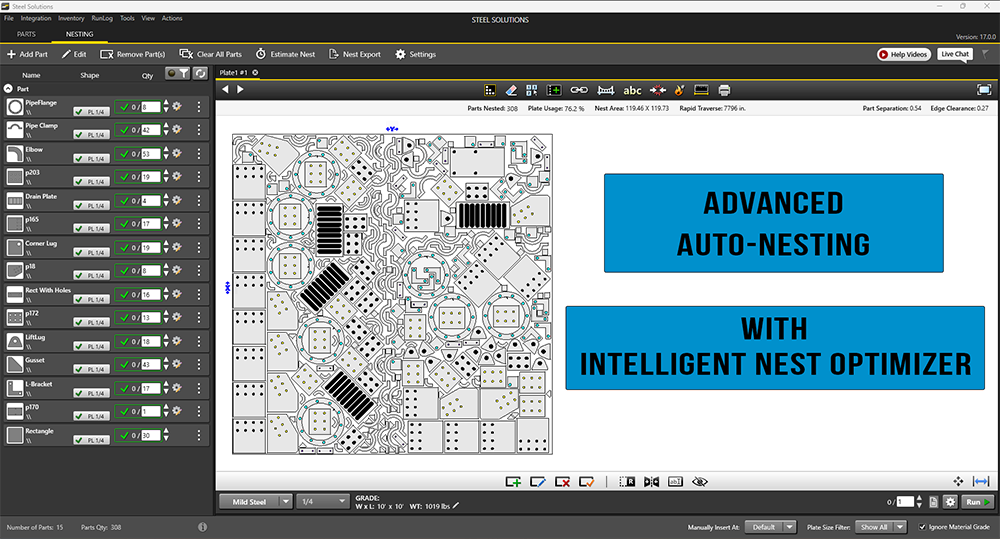
Task: Switch to the PARTS tab
Action: point(26,34)
